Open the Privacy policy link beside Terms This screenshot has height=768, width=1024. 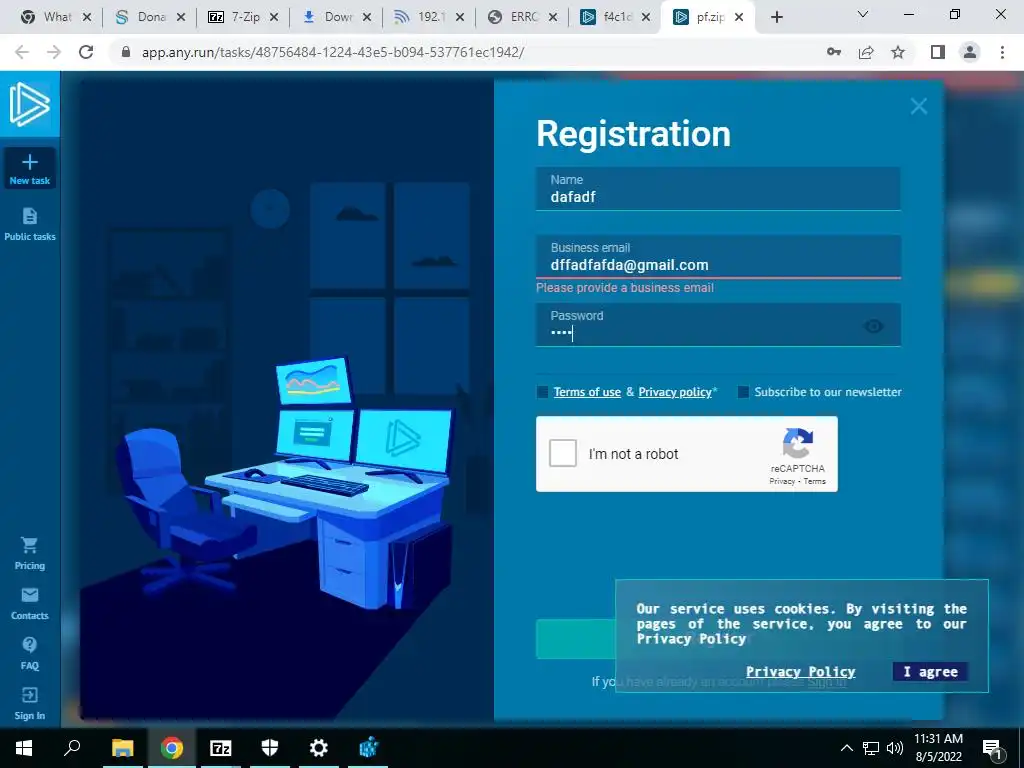click(675, 392)
